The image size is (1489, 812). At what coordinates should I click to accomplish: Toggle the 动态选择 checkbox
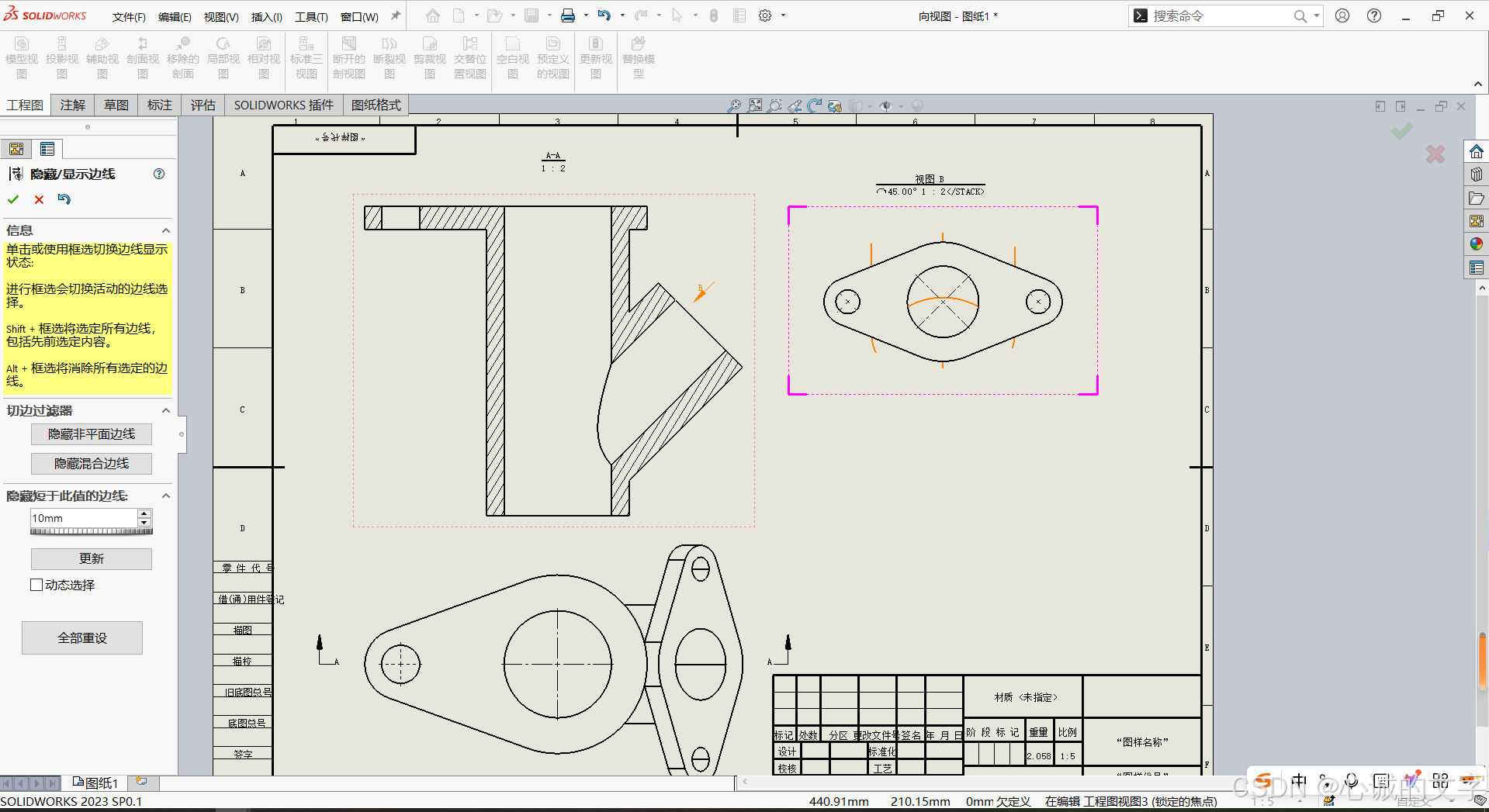(36, 585)
